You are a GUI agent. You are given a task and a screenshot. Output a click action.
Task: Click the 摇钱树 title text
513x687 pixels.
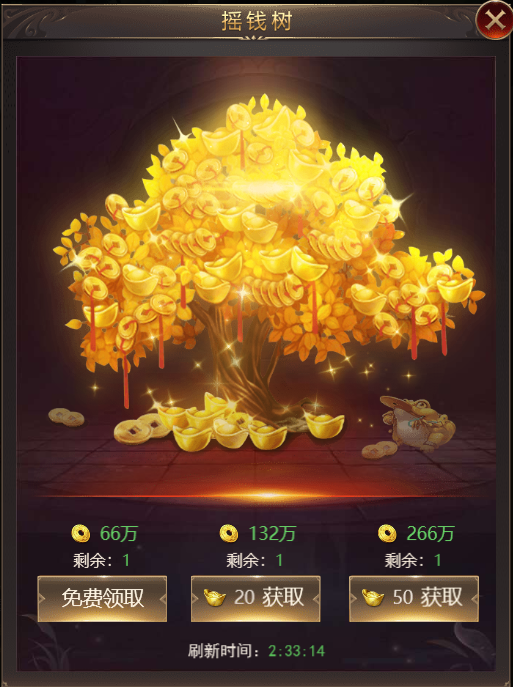point(256,21)
